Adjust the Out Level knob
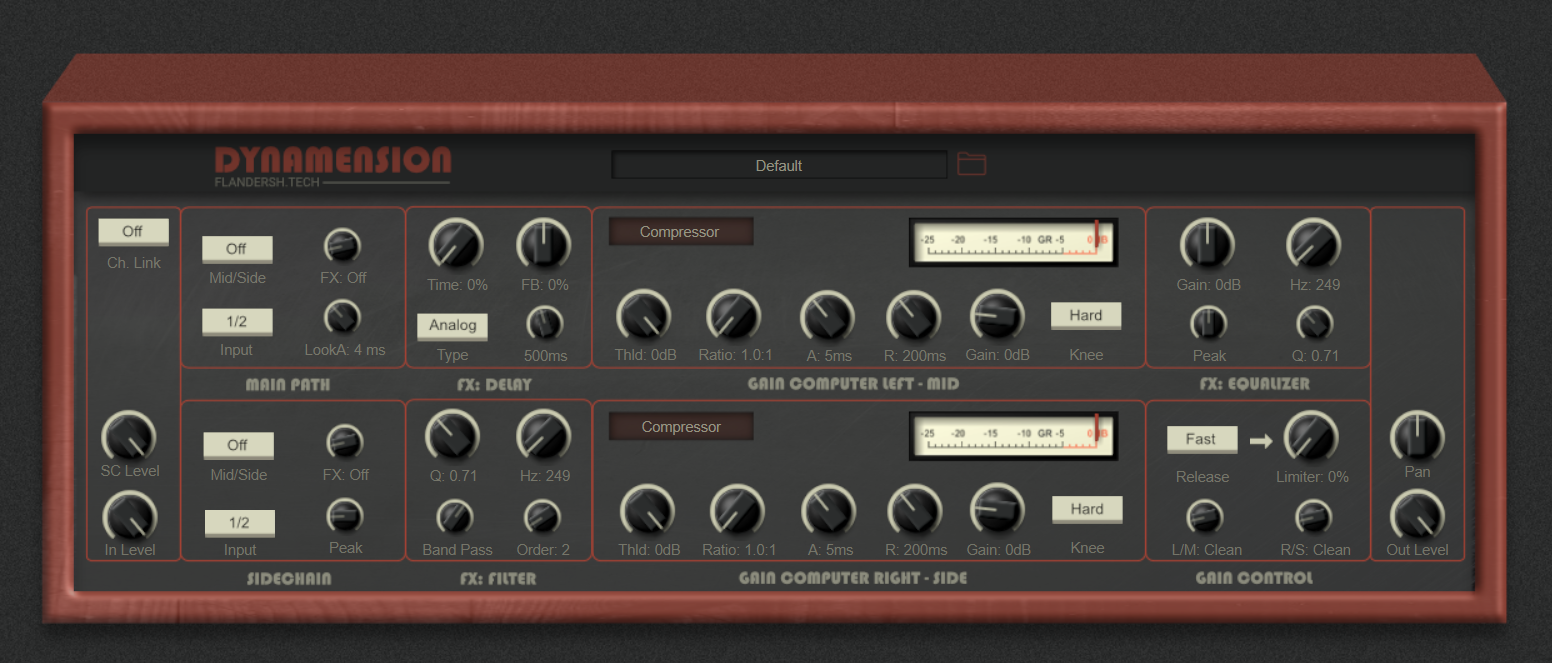The width and height of the screenshot is (1552, 663). point(1417,517)
